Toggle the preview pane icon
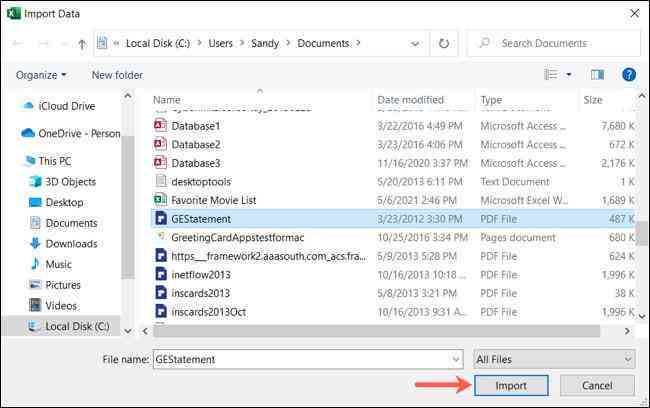Viewport: 650px width, 408px height. [x=597, y=75]
